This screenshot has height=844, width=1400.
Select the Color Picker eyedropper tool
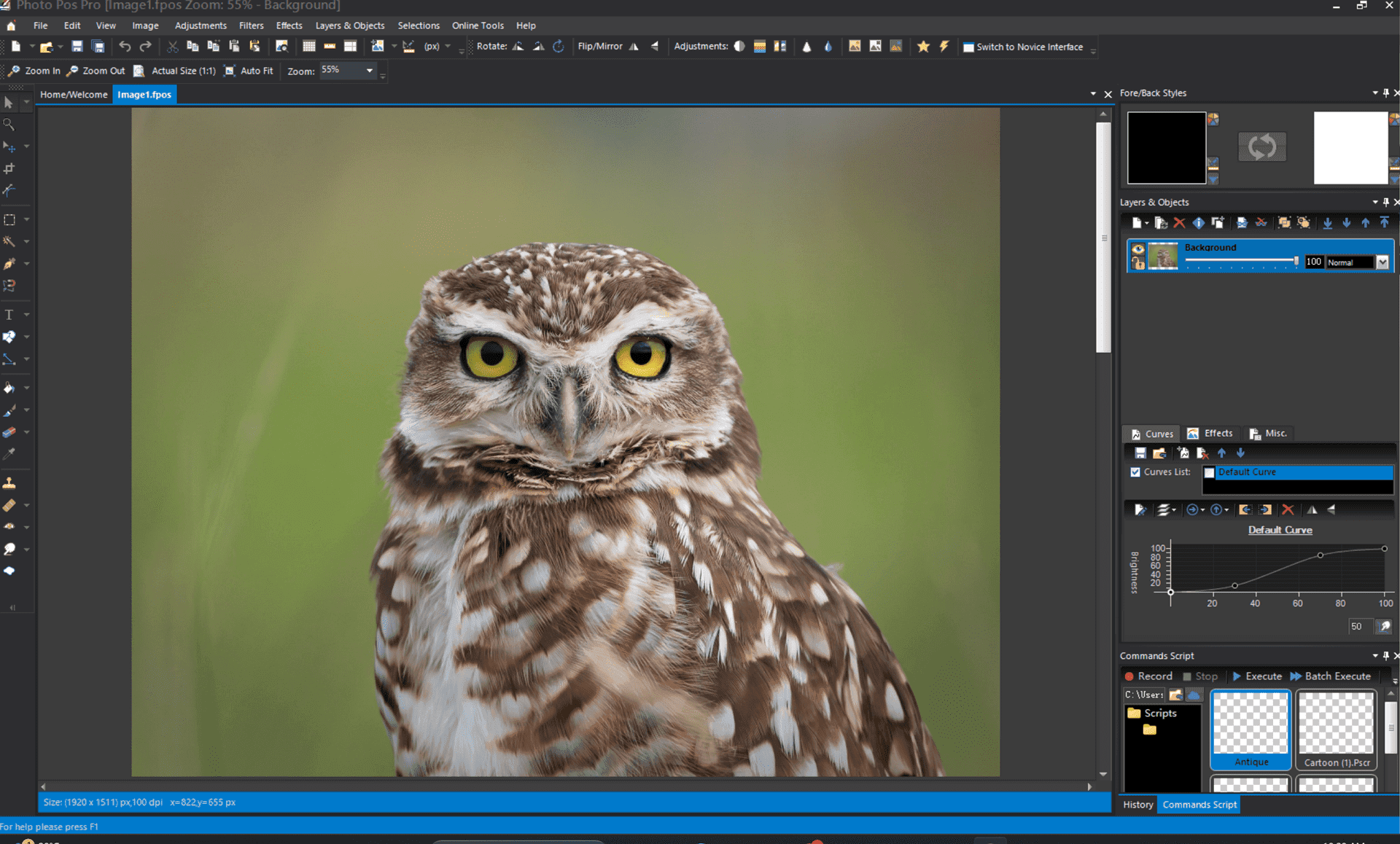click(x=9, y=454)
